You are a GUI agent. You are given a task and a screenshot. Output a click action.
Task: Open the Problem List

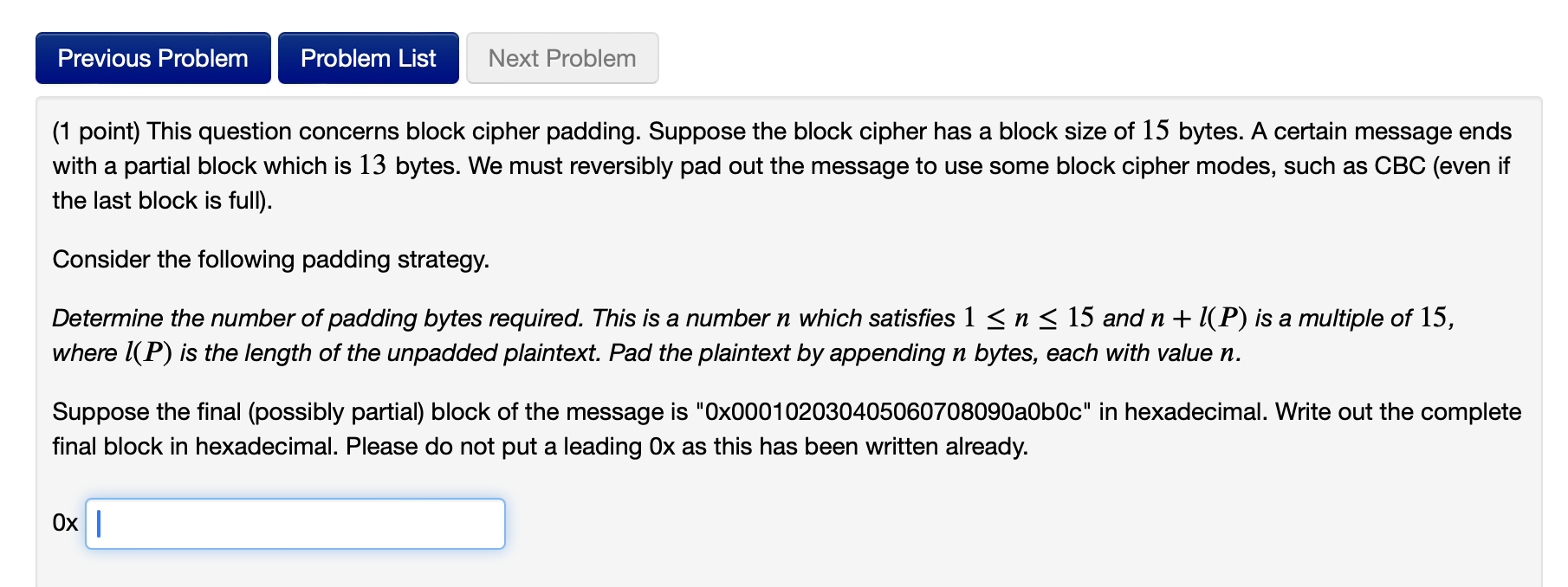click(367, 57)
